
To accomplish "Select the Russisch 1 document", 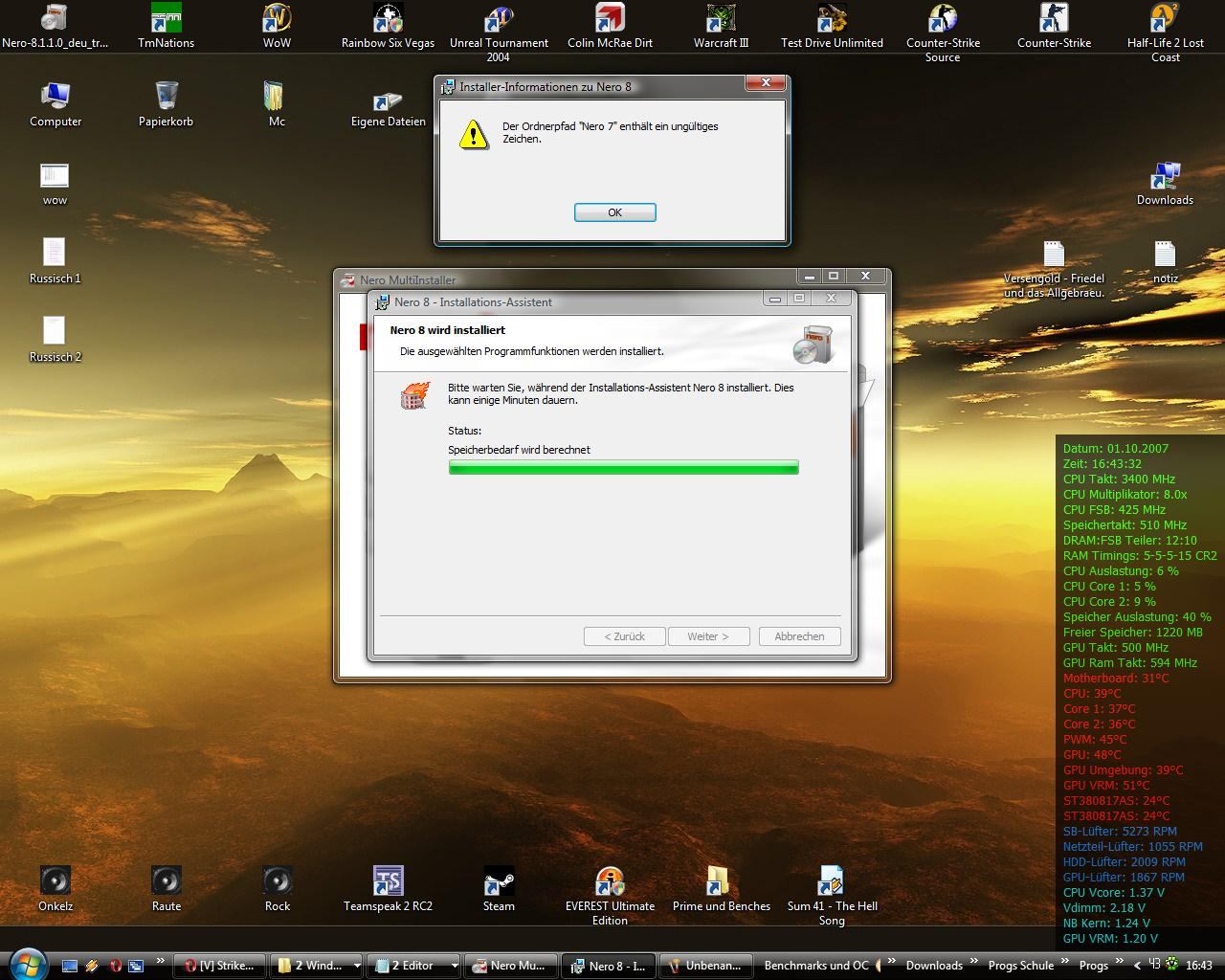I will coord(55,261).
